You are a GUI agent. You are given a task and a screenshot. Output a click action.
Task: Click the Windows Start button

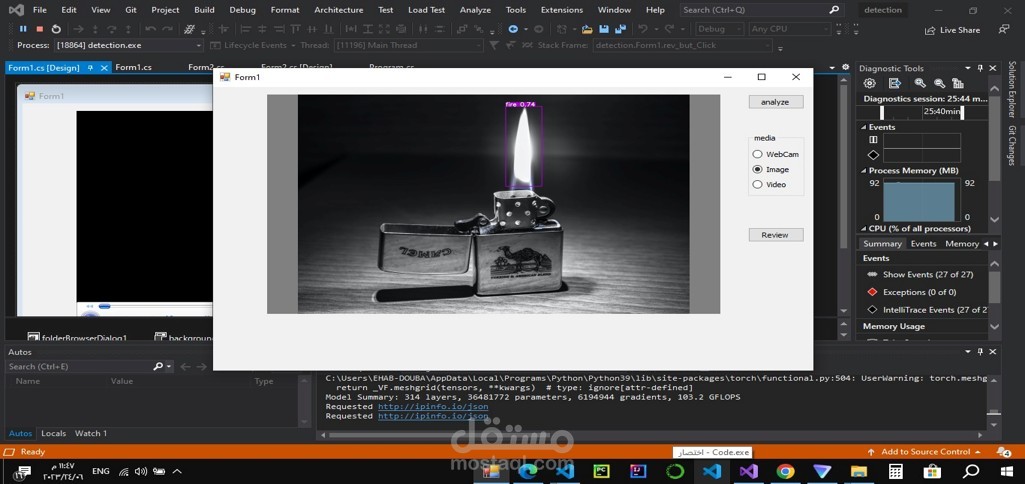1007,471
